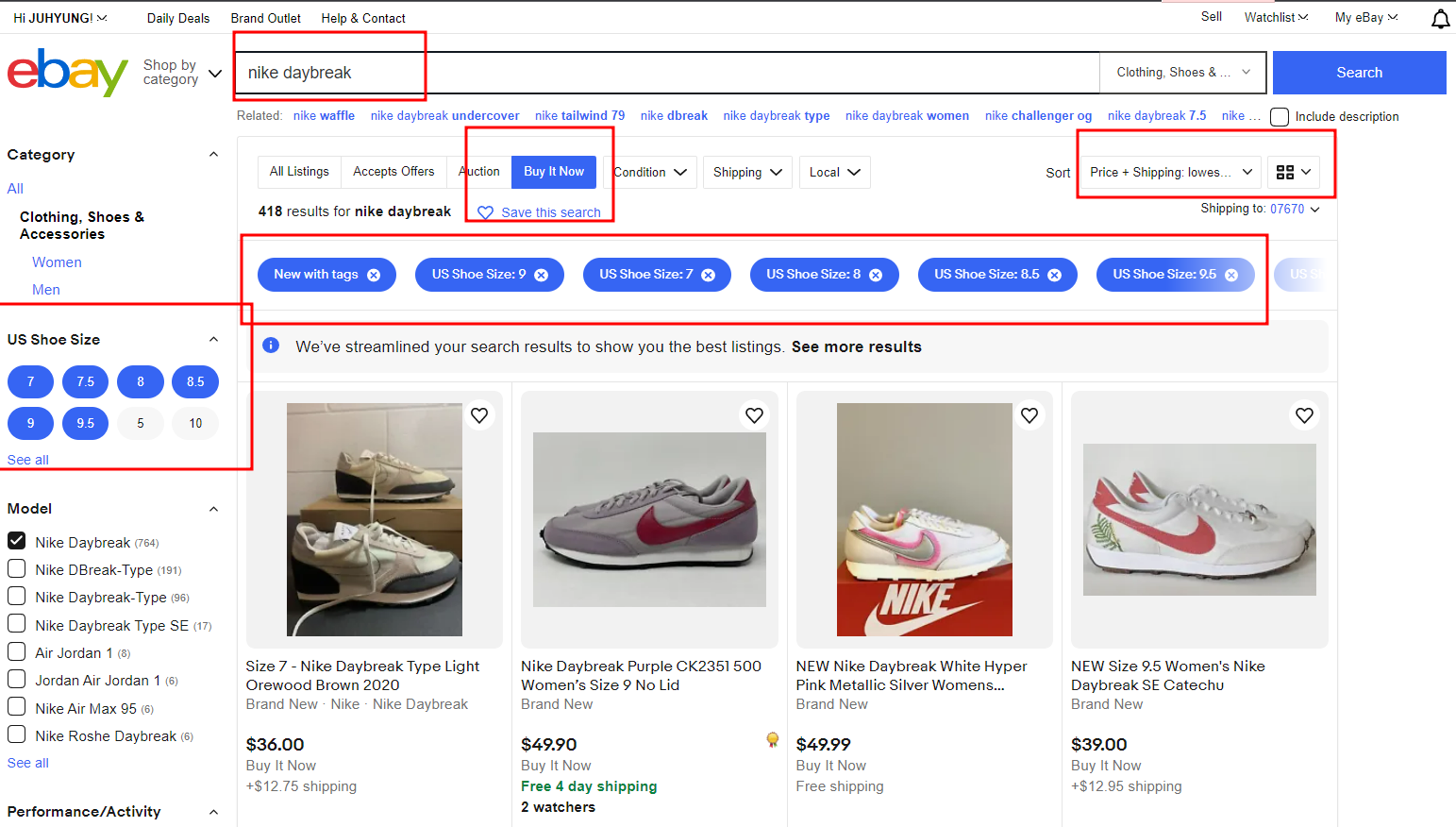This screenshot has height=827, width=1456.
Task: Check Nike Daybreak model checkbox
Action: pos(16,541)
